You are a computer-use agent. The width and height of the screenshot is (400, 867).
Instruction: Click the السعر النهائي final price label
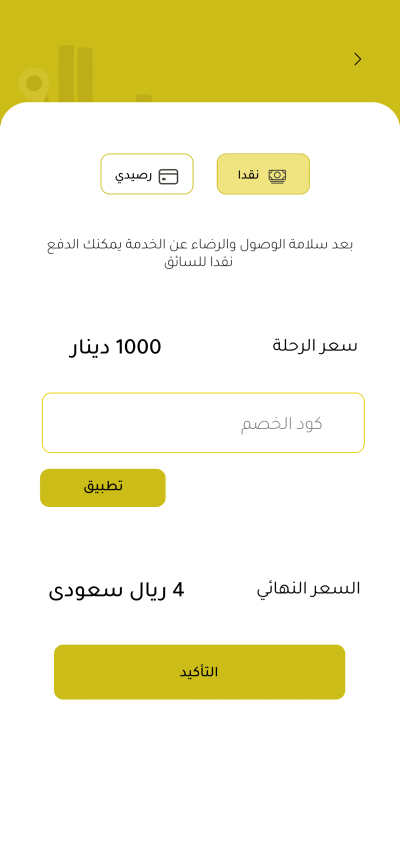(308, 589)
